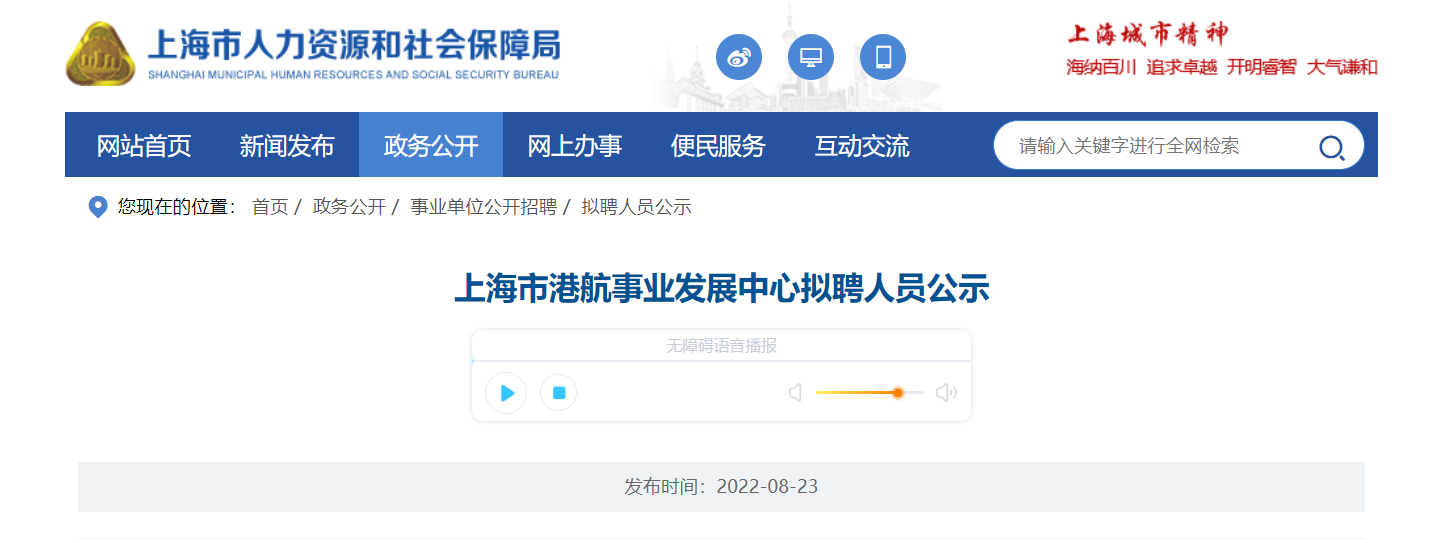The height and width of the screenshot is (543, 1432).
Task: Open 网上办事 nav tab
Action: [x=575, y=146]
